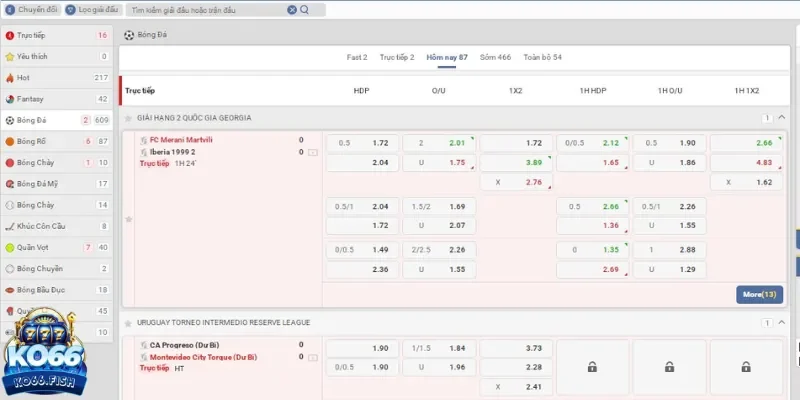Select the Bóng Rổ basketball icon
This screenshot has height=400, width=800.
(x=10, y=141)
